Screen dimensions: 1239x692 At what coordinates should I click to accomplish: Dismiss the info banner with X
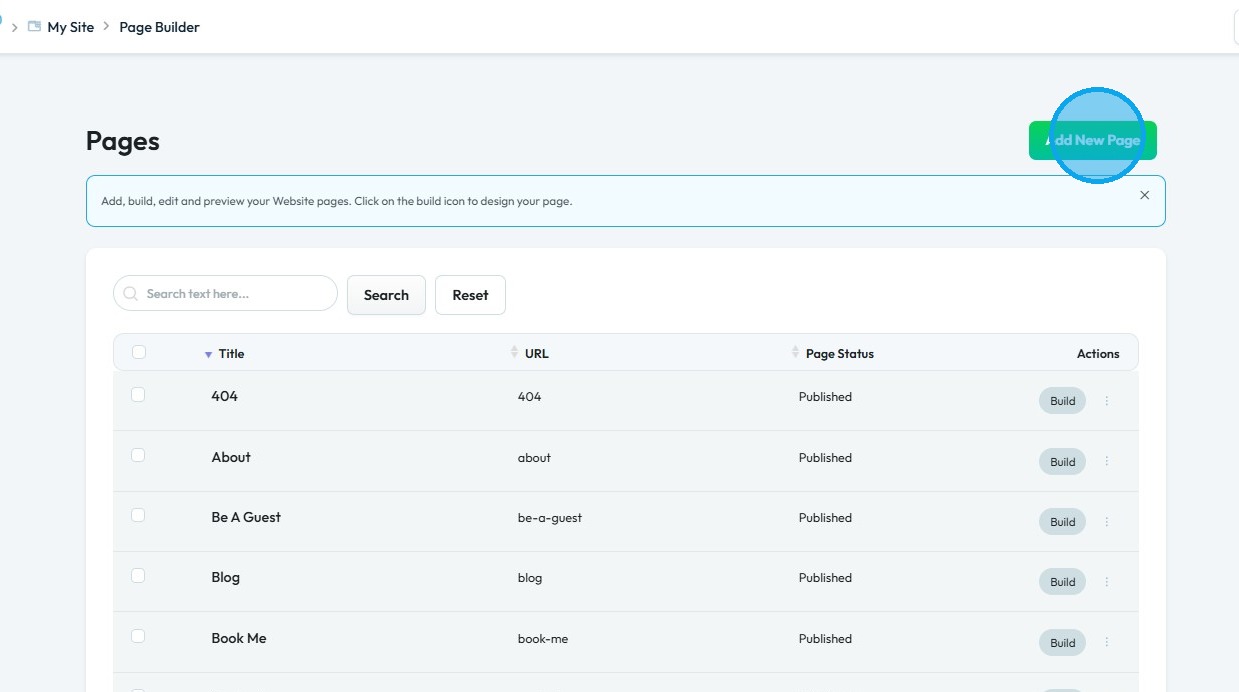pyautogui.click(x=1145, y=195)
